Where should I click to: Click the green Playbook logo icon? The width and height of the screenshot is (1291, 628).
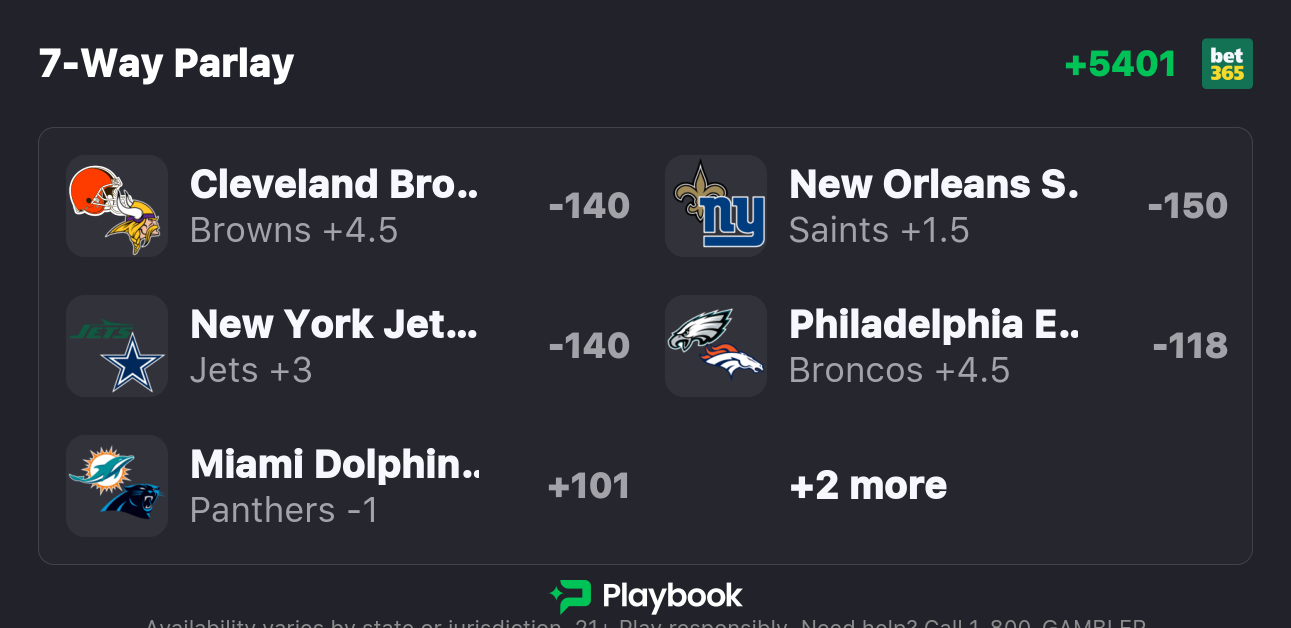571,597
